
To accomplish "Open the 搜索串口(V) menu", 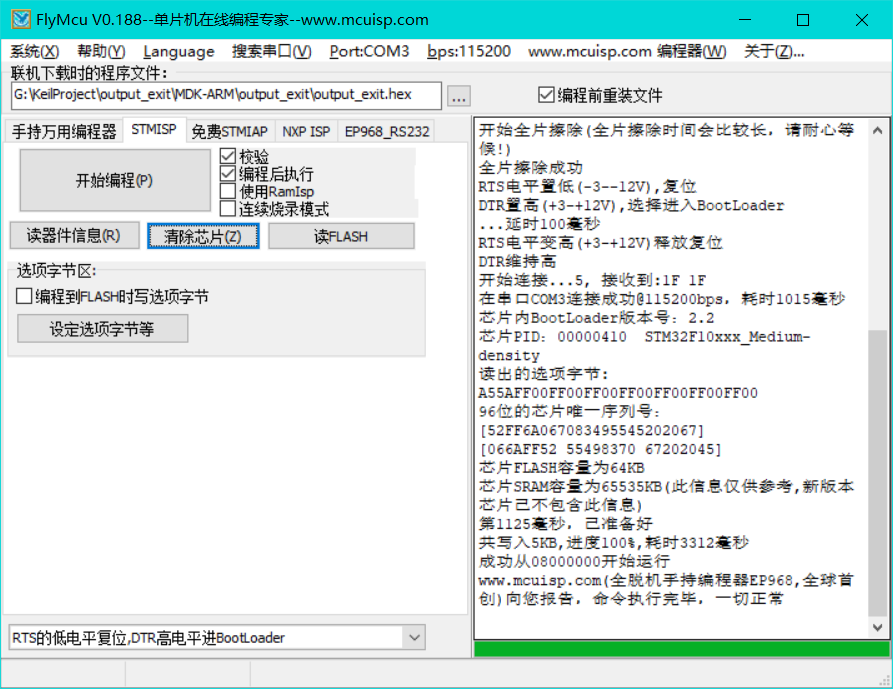I will point(271,51).
